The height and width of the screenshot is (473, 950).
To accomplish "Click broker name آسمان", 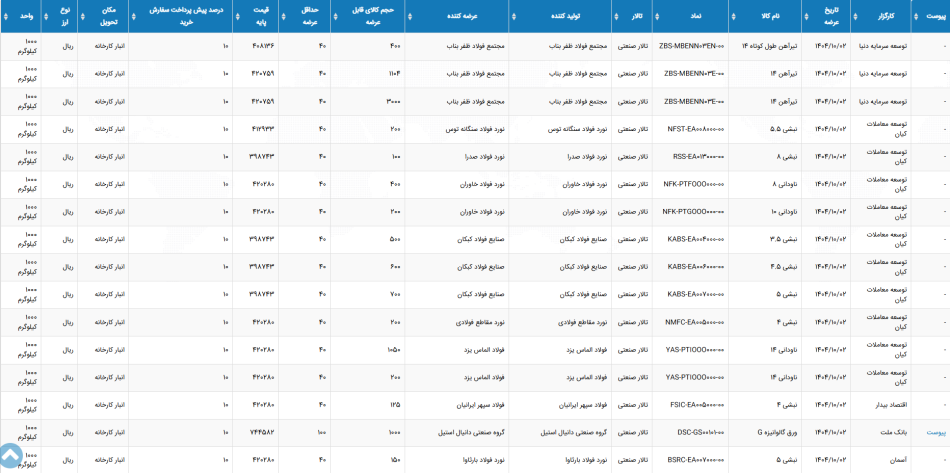I will click(898, 460).
